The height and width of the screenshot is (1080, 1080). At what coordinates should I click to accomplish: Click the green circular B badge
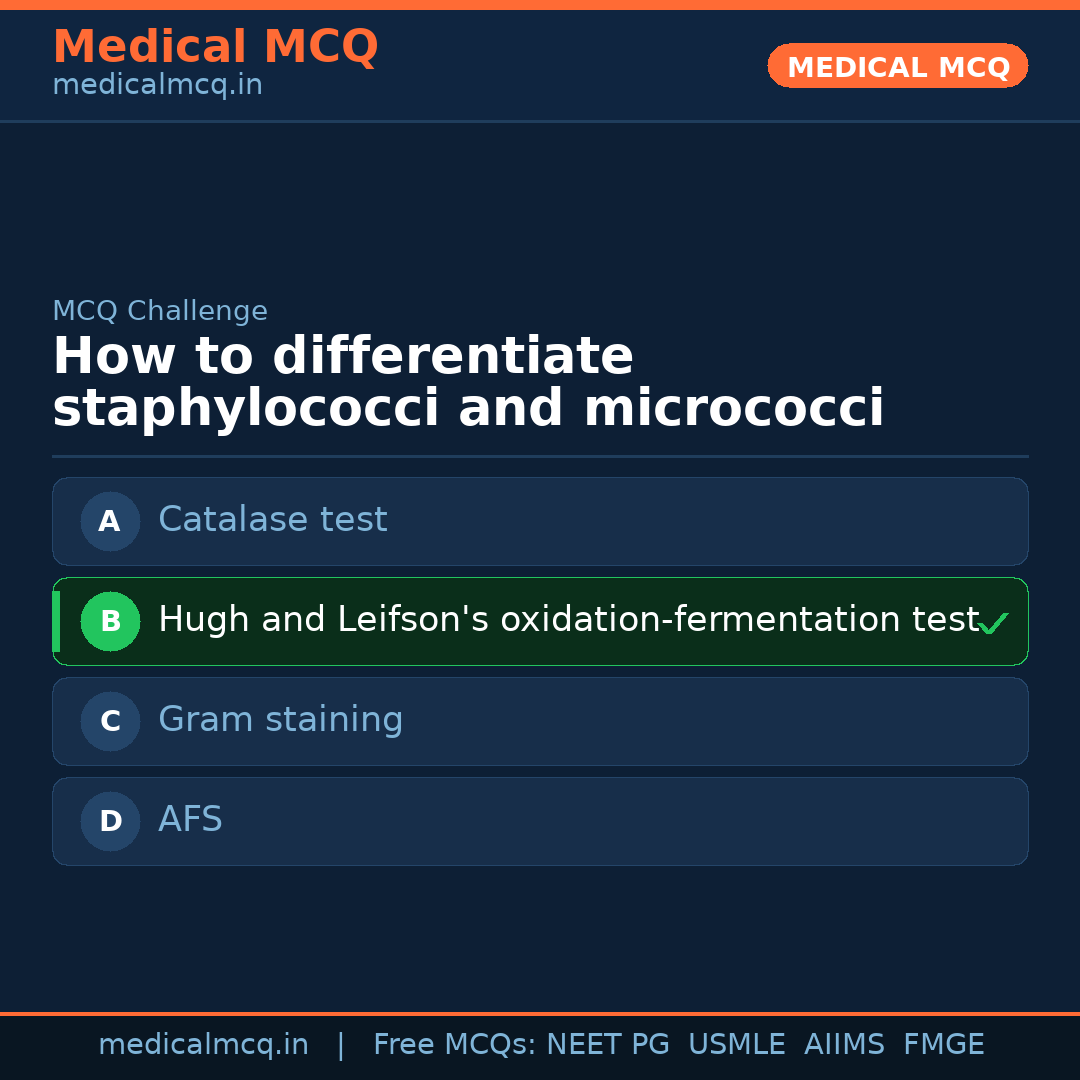pos(110,621)
